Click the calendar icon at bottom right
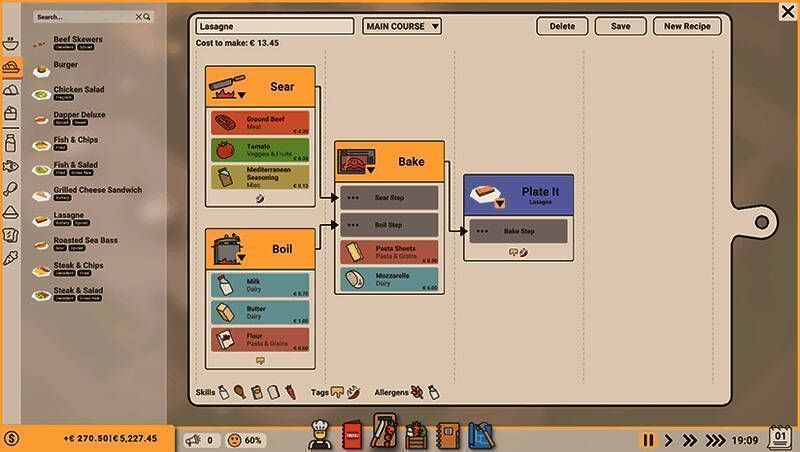 [779, 437]
